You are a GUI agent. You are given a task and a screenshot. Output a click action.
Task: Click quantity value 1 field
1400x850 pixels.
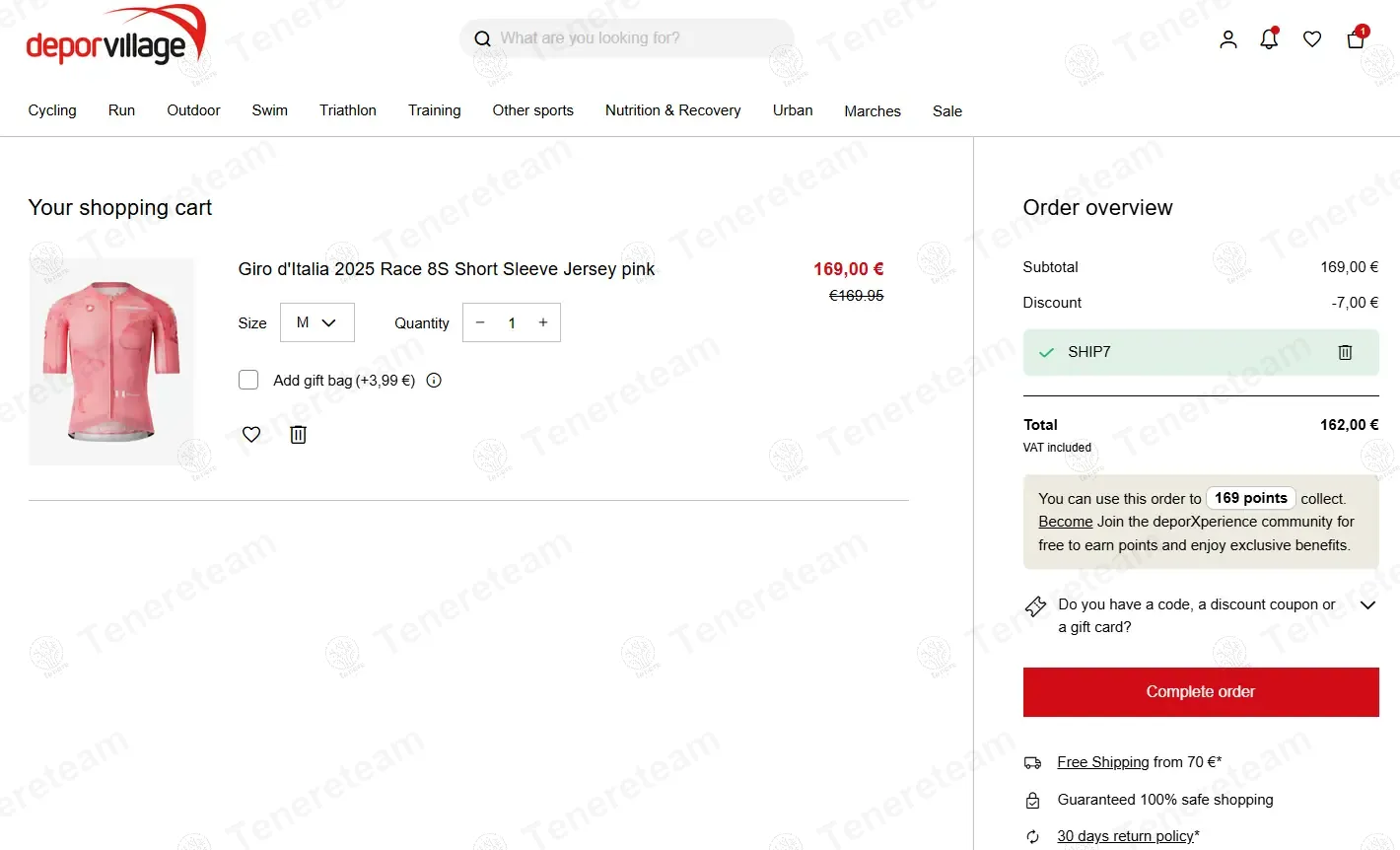point(512,322)
